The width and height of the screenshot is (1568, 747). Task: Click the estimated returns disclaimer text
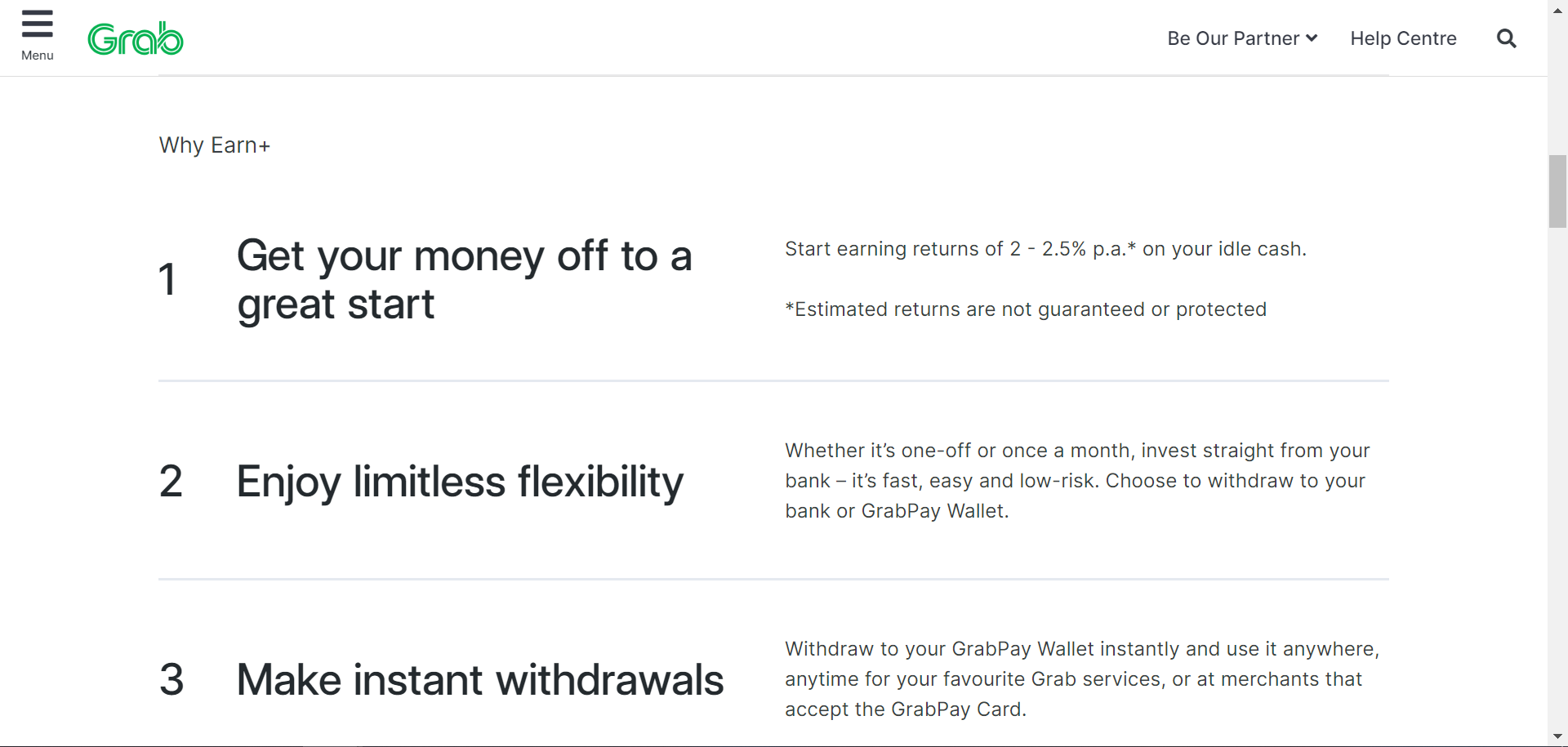(1025, 309)
